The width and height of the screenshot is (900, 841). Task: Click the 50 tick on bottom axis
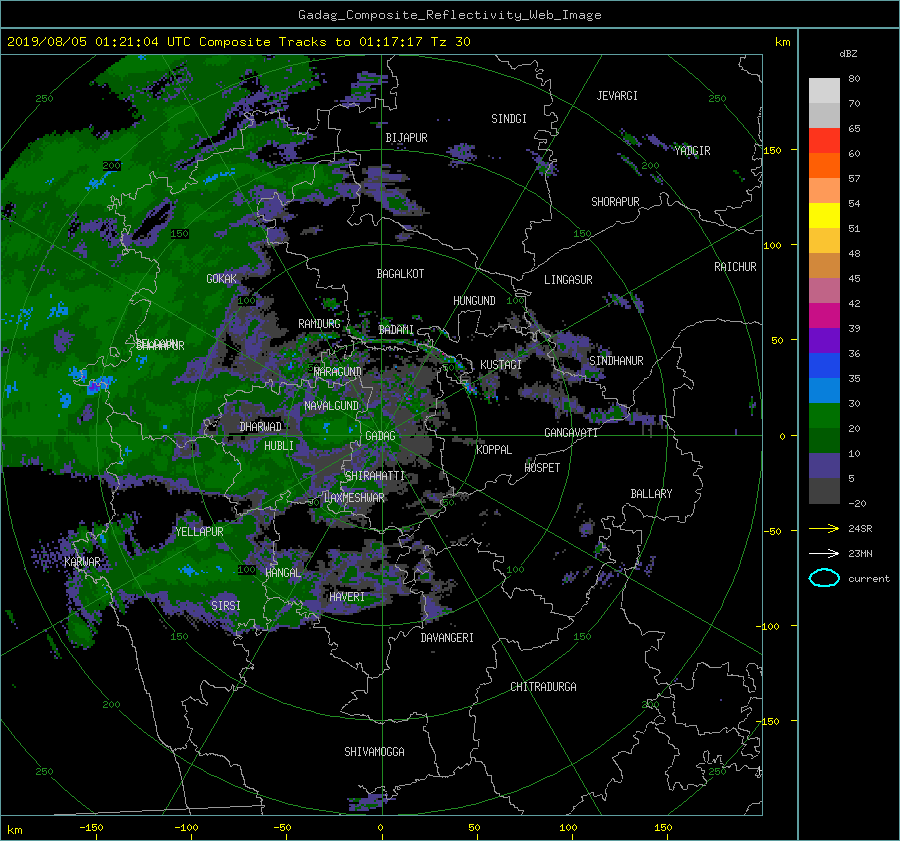pyautogui.click(x=474, y=828)
